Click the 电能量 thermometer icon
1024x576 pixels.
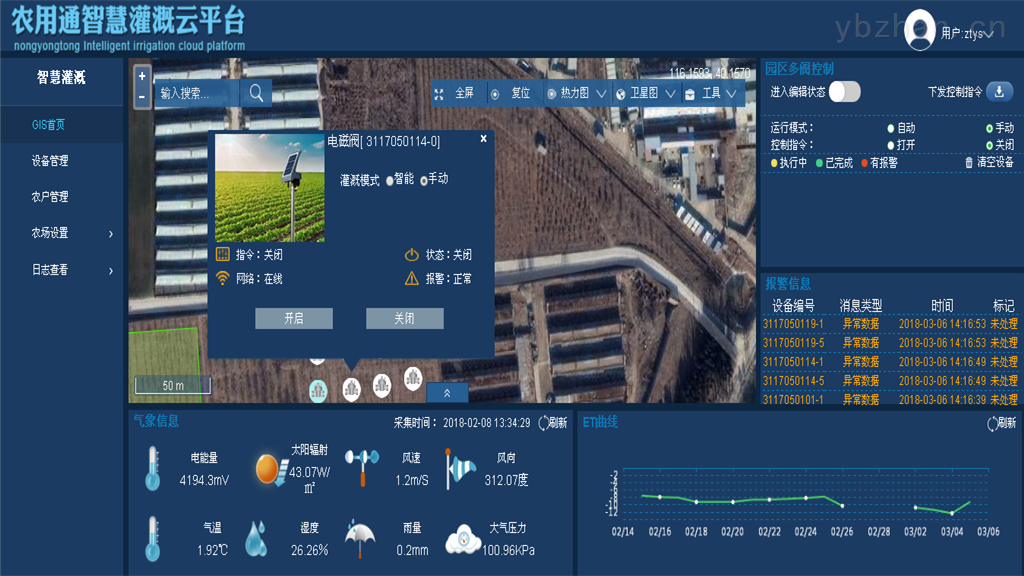pyautogui.click(x=153, y=468)
